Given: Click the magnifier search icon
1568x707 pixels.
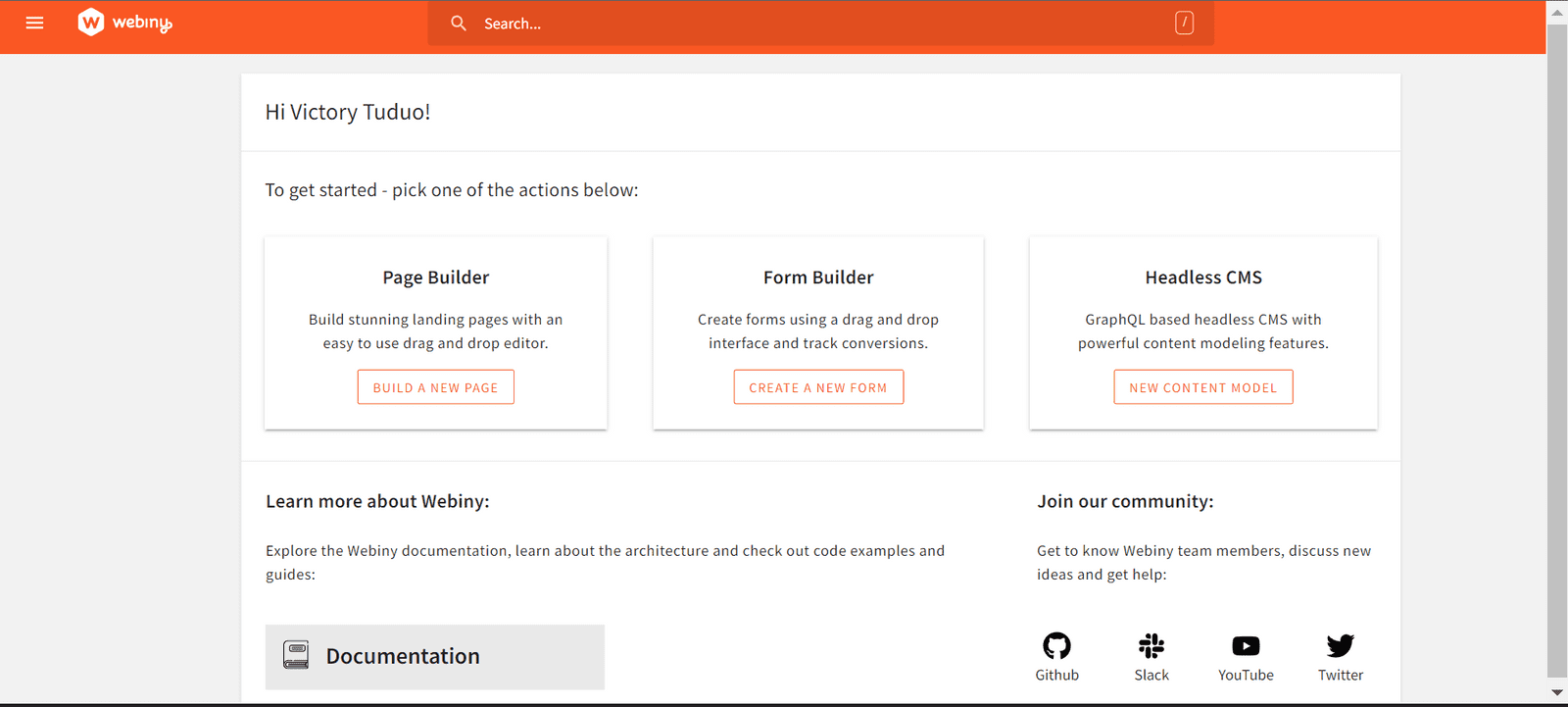Looking at the screenshot, I should tap(458, 23).
